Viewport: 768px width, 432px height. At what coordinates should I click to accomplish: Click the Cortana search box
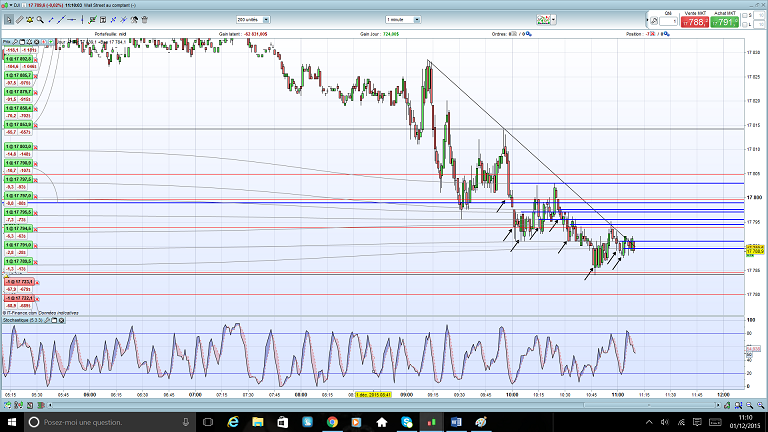pyautogui.click(x=112, y=422)
